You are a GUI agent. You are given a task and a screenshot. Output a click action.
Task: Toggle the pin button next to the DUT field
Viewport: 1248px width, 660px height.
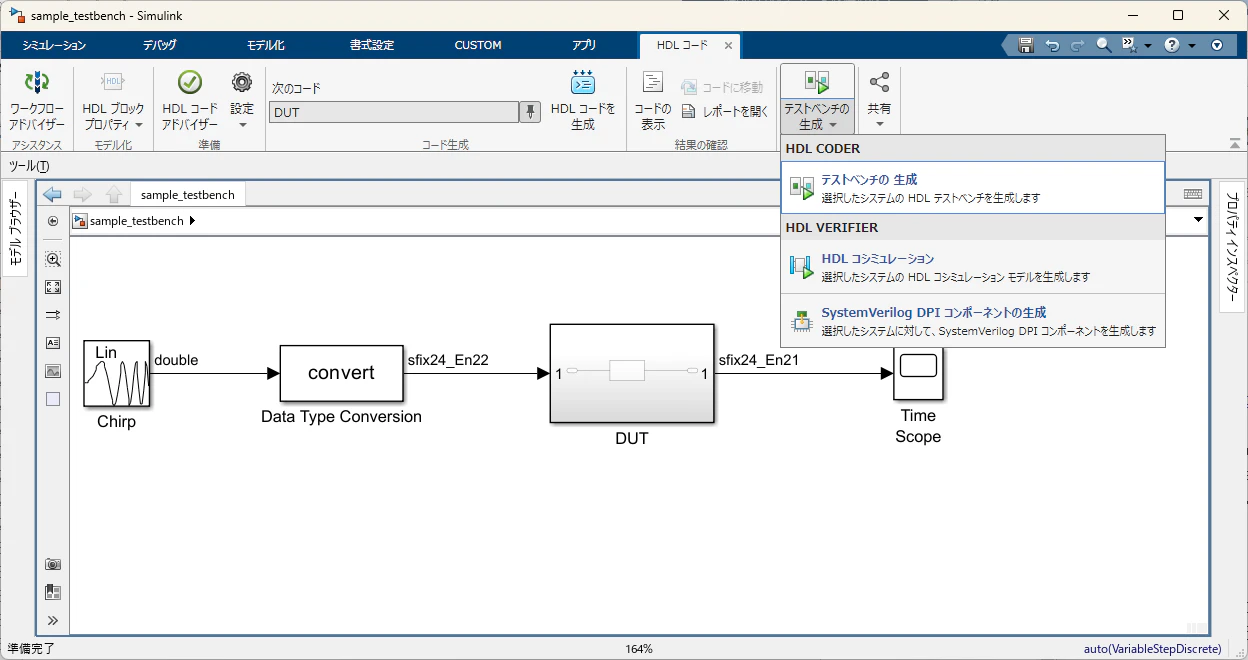(530, 112)
